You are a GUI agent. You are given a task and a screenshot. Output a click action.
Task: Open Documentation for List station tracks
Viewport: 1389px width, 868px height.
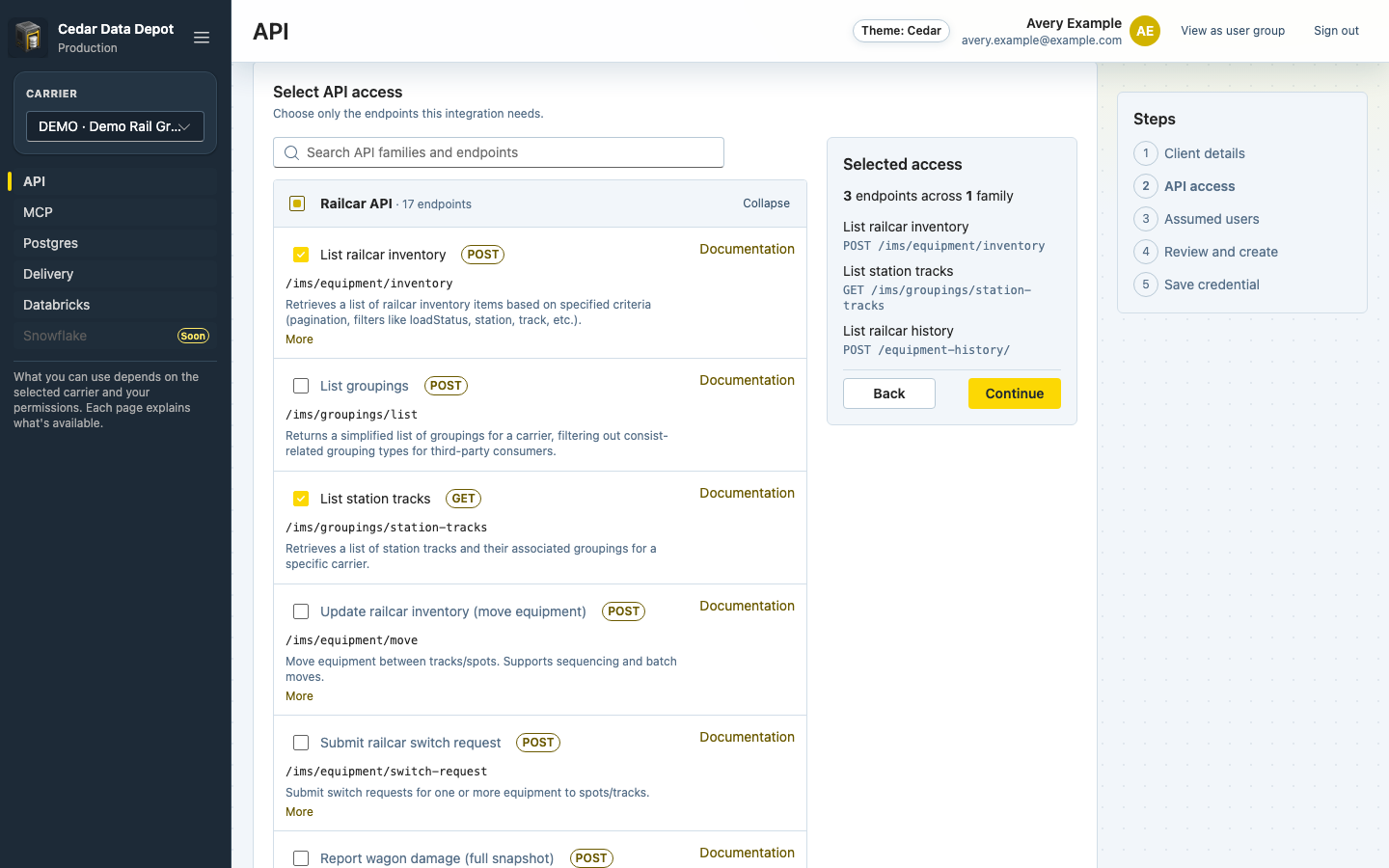pos(747,493)
